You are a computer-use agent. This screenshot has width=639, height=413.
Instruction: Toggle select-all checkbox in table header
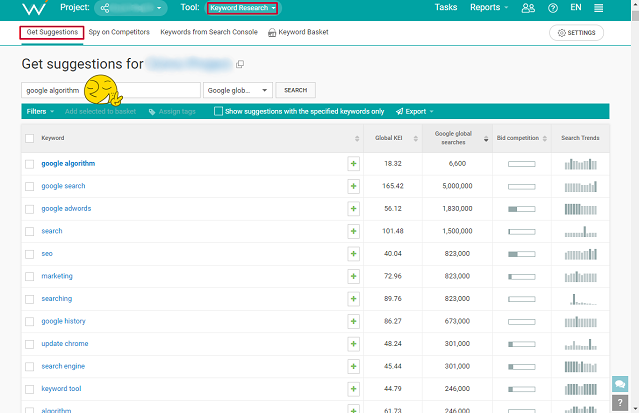(29, 138)
